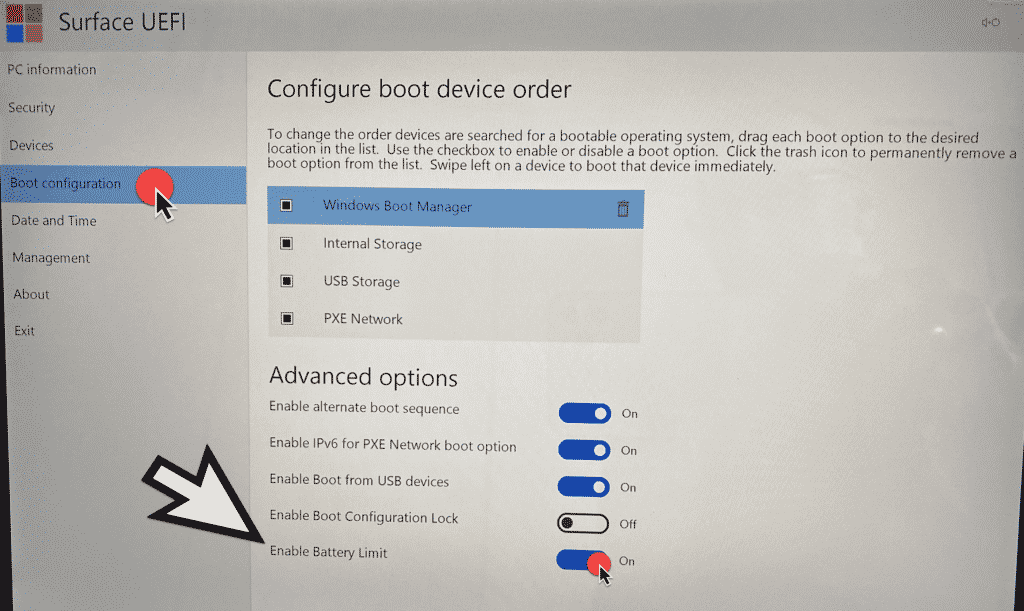
Task: Toggle Enable IPv6 for PXE Network switch
Action: pyautogui.click(x=584, y=450)
